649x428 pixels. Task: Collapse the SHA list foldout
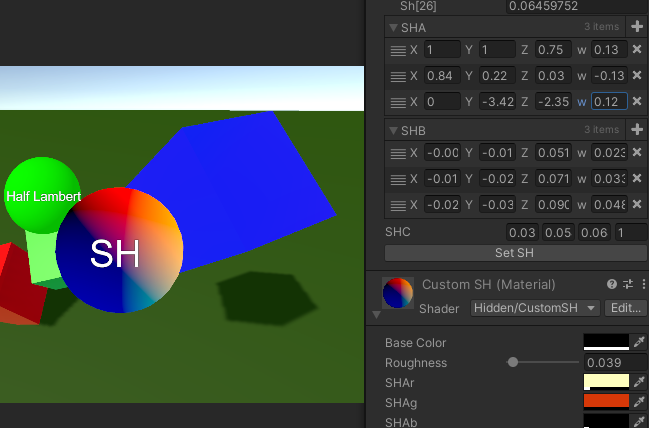393,28
